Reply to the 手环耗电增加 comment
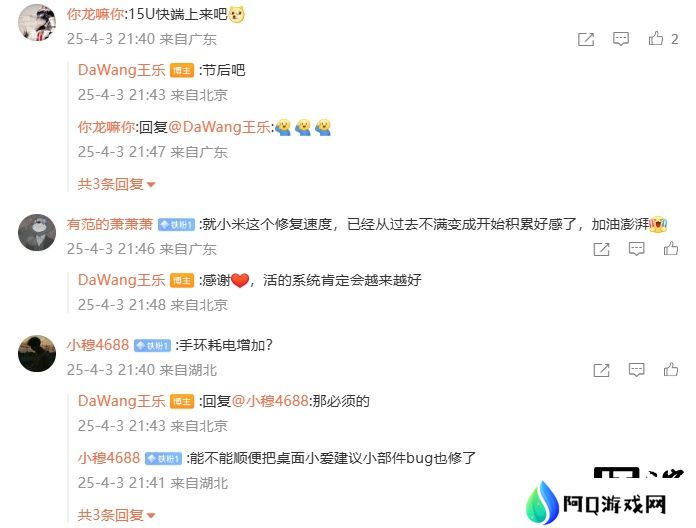The width and height of the screenshot is (696, 528). (x=636, y=370)
